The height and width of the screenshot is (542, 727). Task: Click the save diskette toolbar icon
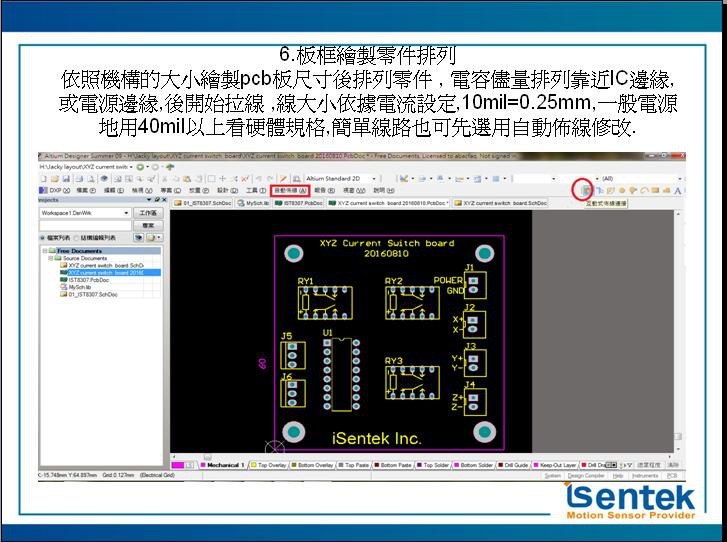click(x=66, y=179)
